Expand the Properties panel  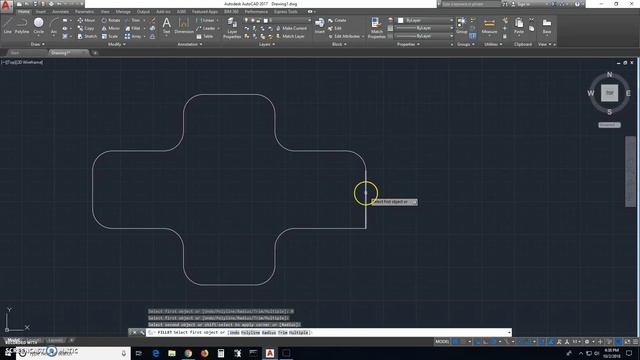pos(408,44)
